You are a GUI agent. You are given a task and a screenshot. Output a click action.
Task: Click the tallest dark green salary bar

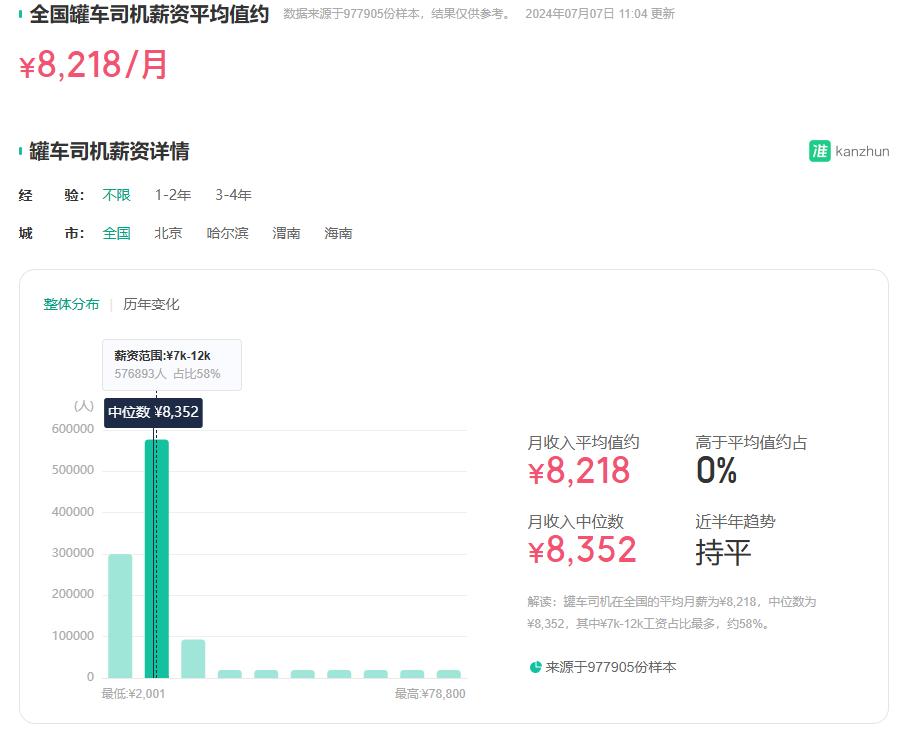[x=157, y=558]
